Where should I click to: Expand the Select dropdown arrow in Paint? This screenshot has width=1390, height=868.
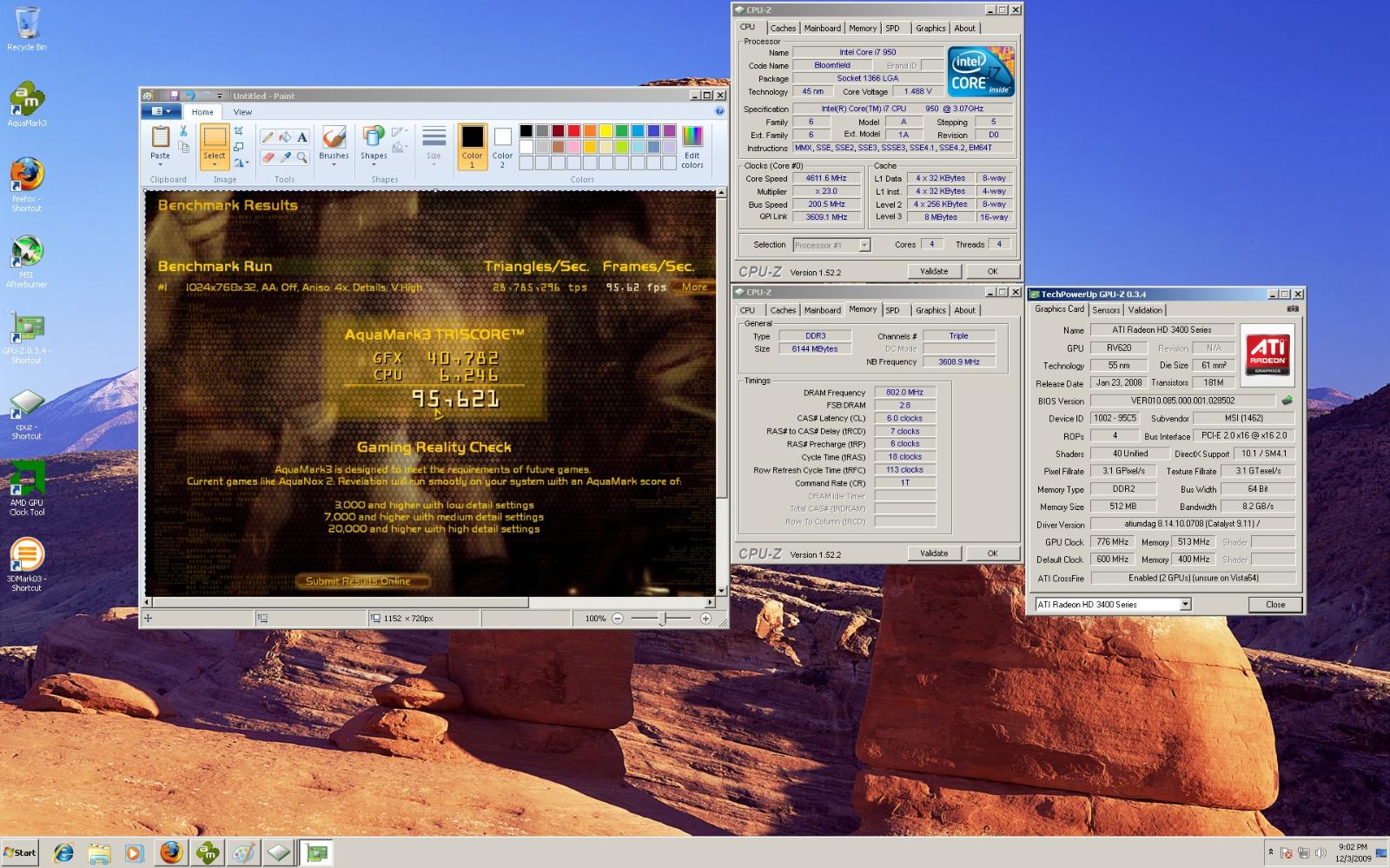click(215, 165)
